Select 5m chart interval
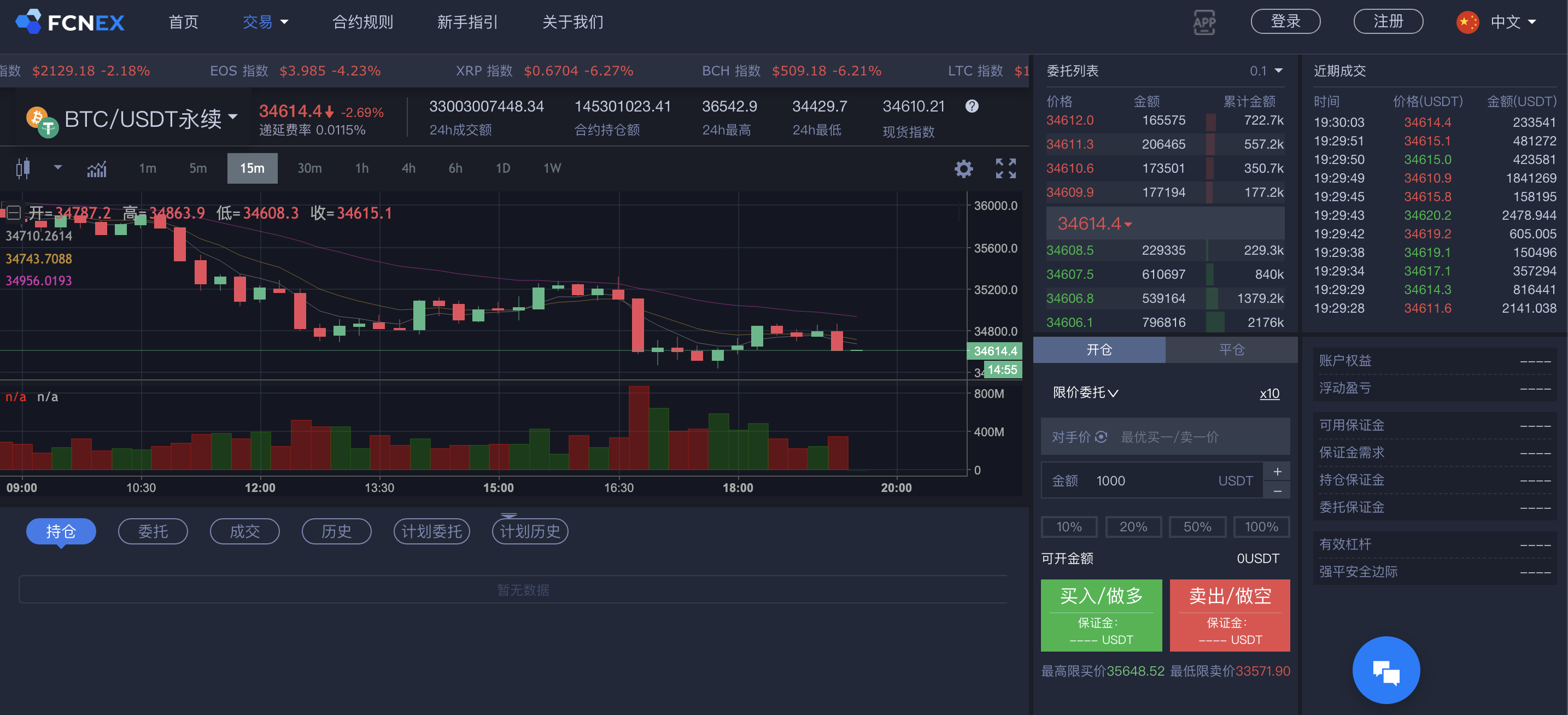This screenshot has width=1568, height=715. 198,168
